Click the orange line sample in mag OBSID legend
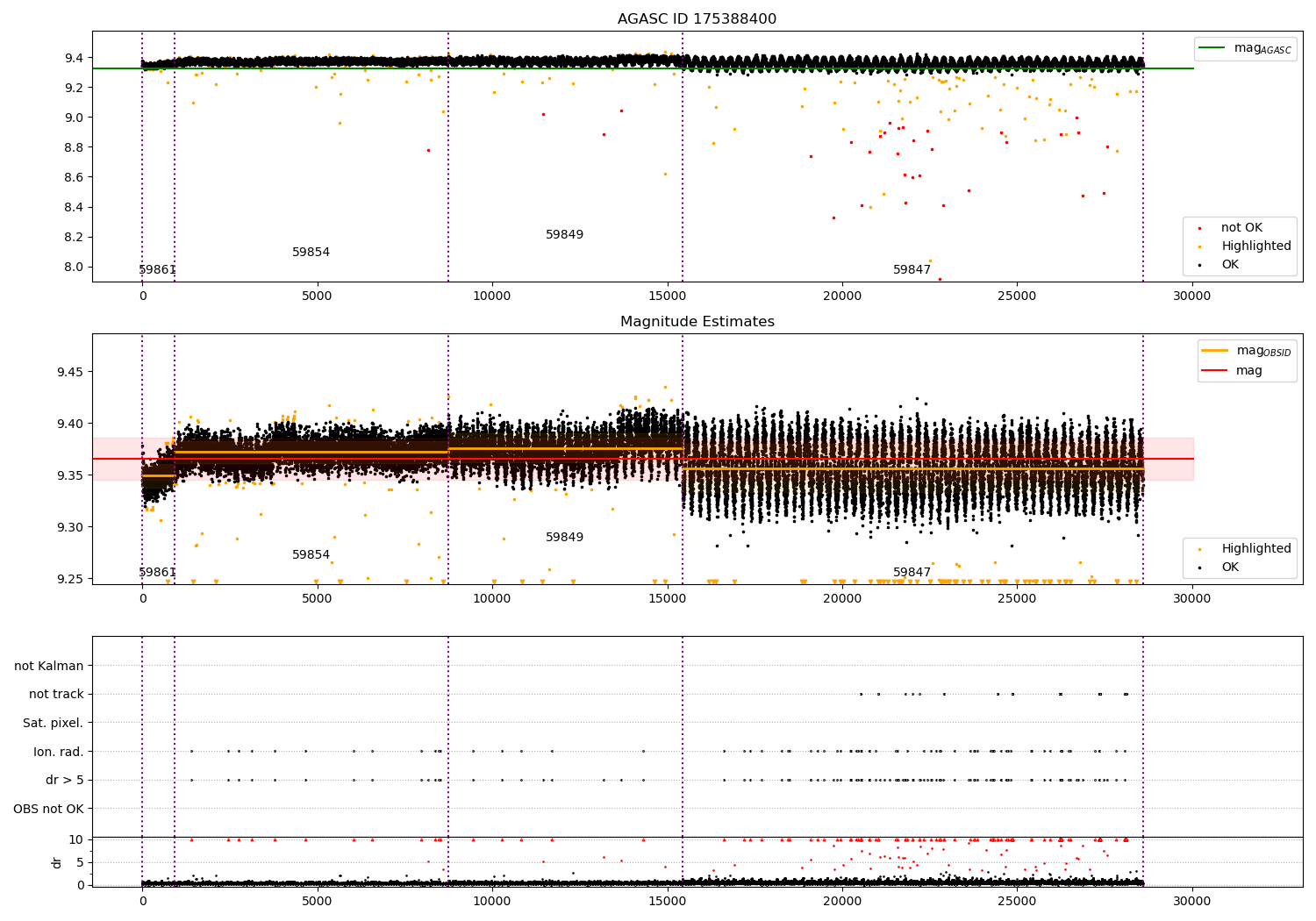The height and width of the screenshot is (921, 1316). tap(1215, 351)
